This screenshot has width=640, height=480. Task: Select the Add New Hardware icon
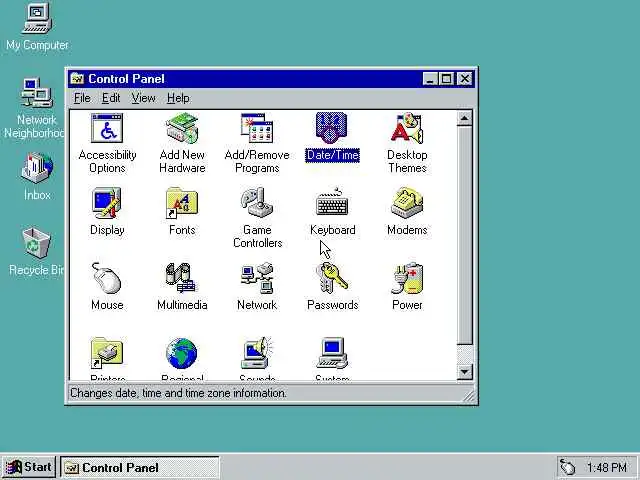click(x=182, y=129)
